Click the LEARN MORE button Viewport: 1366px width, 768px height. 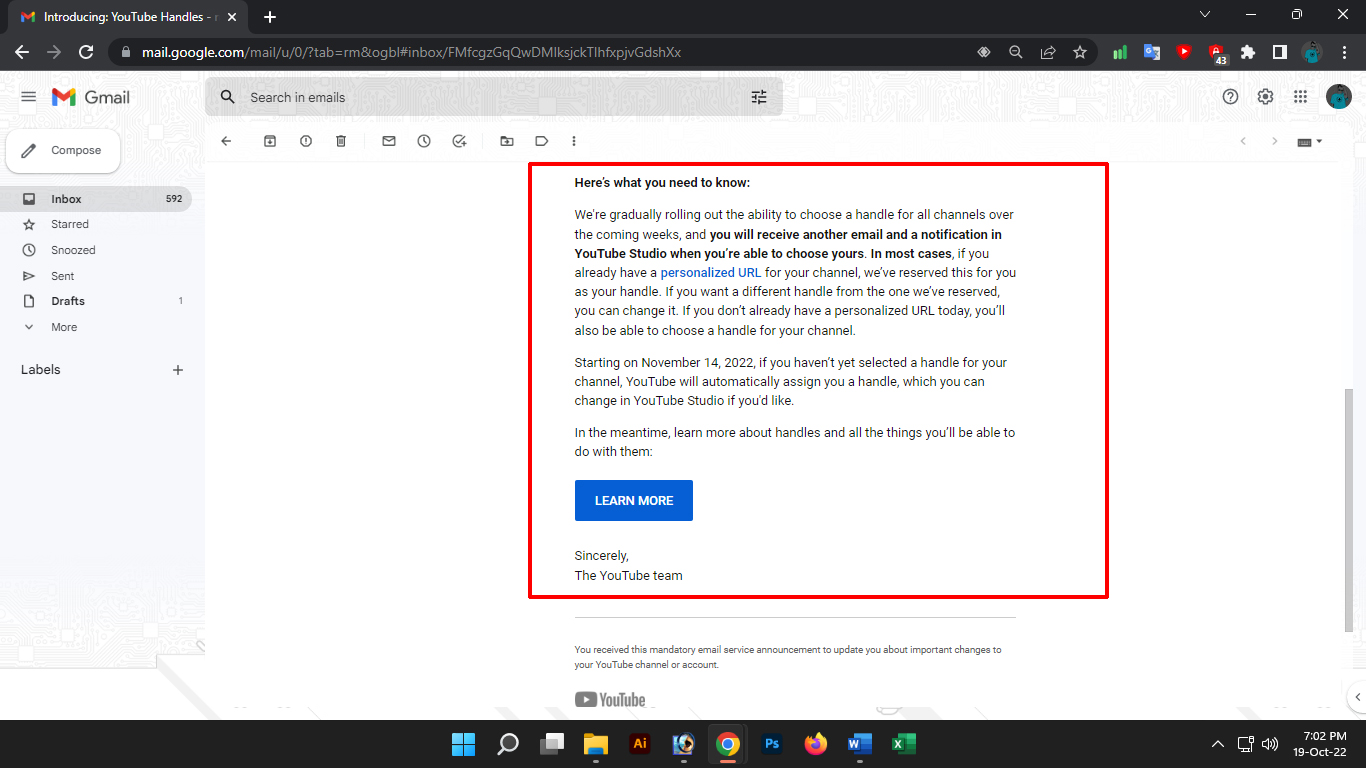click(x=634, y=501)
